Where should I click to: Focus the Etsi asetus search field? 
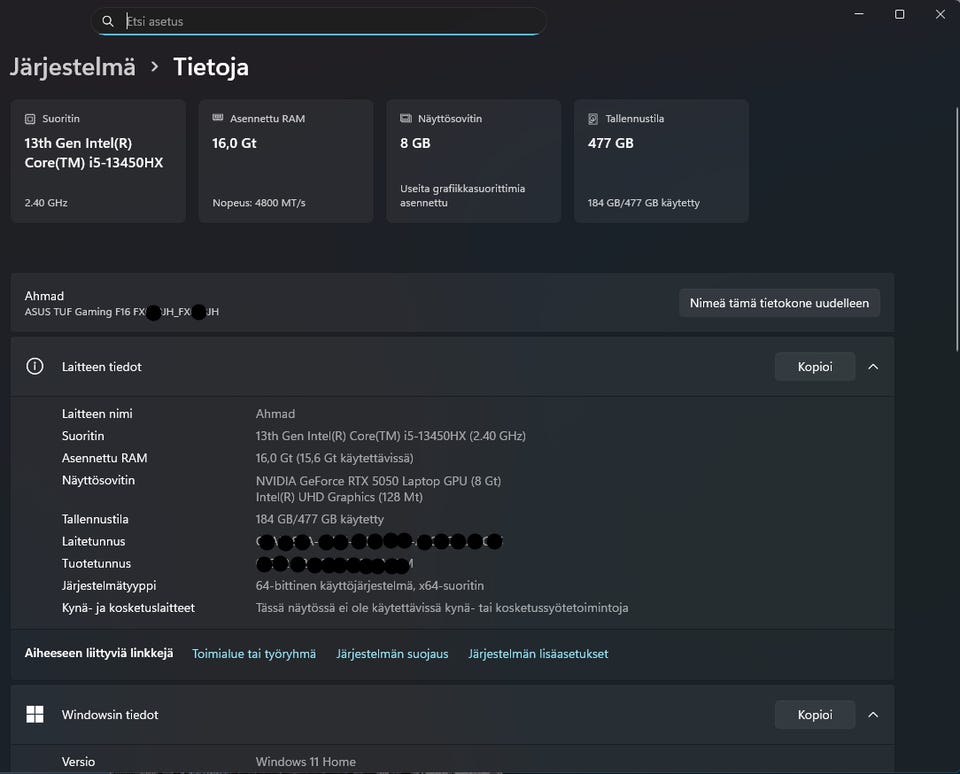click(318, 21)
